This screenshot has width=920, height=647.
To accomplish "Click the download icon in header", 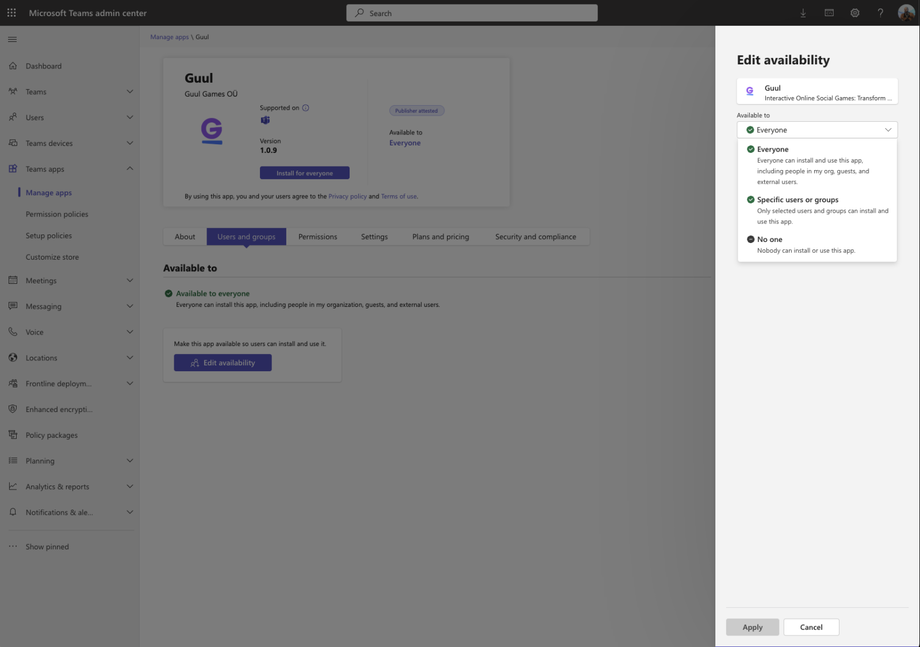I will [803, 13].
